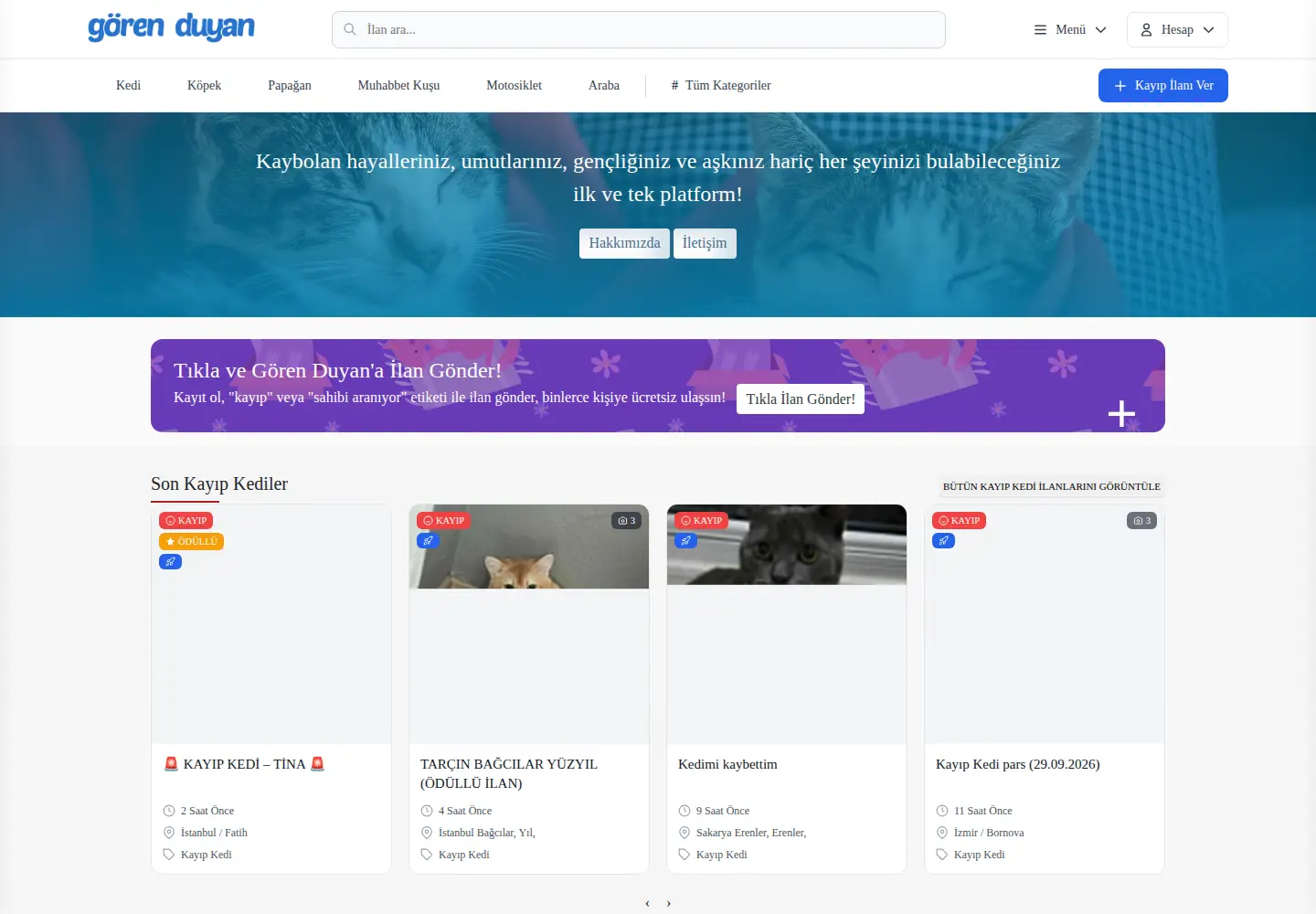The height and width of the screenshot is (914, 1316).
Task: Click tag icon on Sakarya Erenler card
Action: (685, 855)
